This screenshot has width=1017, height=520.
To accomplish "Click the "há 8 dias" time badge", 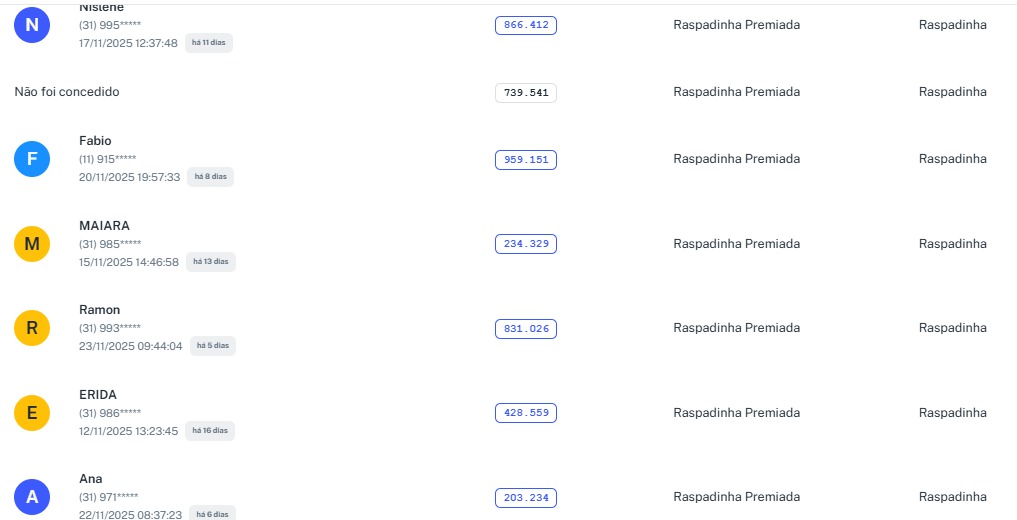I will pyautogui.click(x=210, y=177).
